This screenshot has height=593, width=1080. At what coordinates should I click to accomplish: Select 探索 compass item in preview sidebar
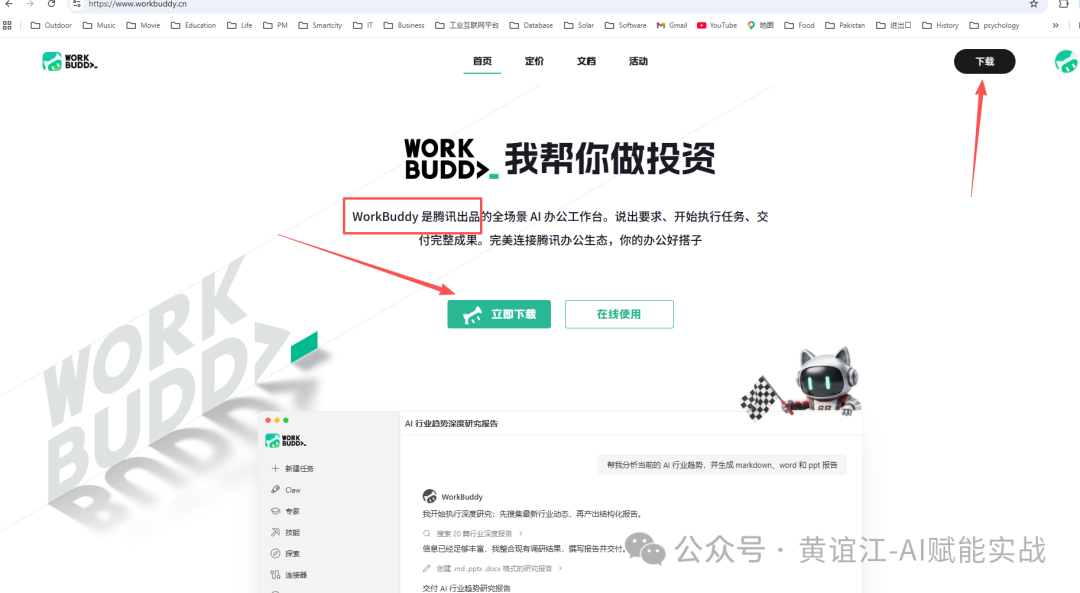pyautogui.click(x=285, y=554)
